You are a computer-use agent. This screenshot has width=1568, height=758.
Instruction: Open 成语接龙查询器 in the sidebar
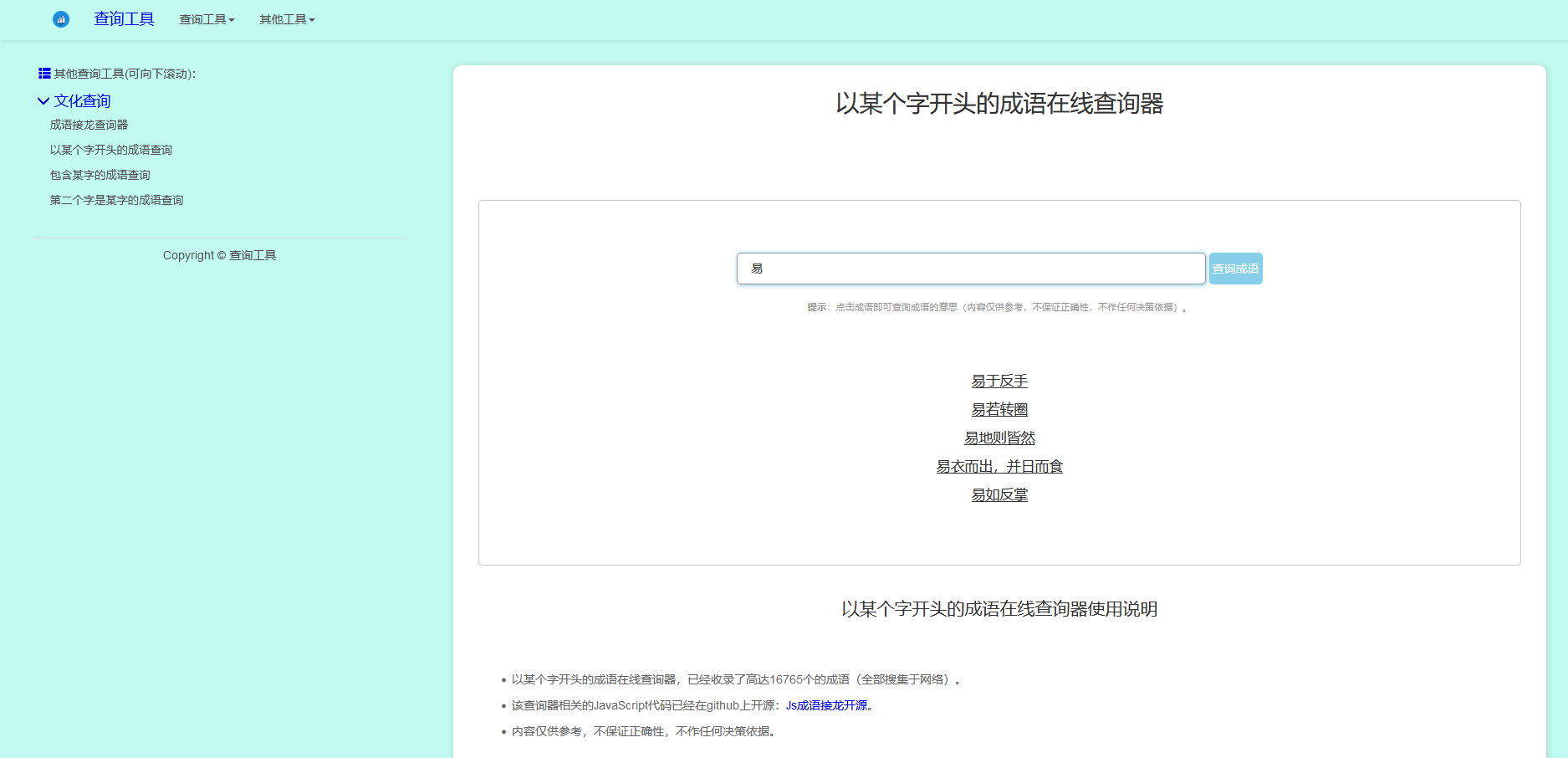pyautogui.click(x=89, y=125)
